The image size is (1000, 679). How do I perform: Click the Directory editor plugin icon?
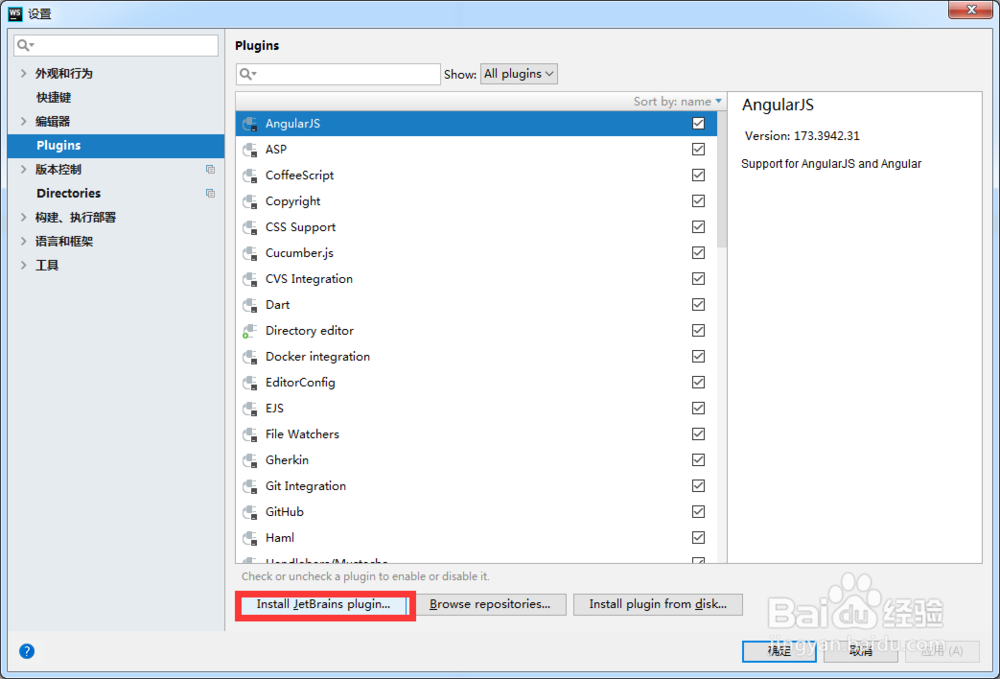click(250, 331)
